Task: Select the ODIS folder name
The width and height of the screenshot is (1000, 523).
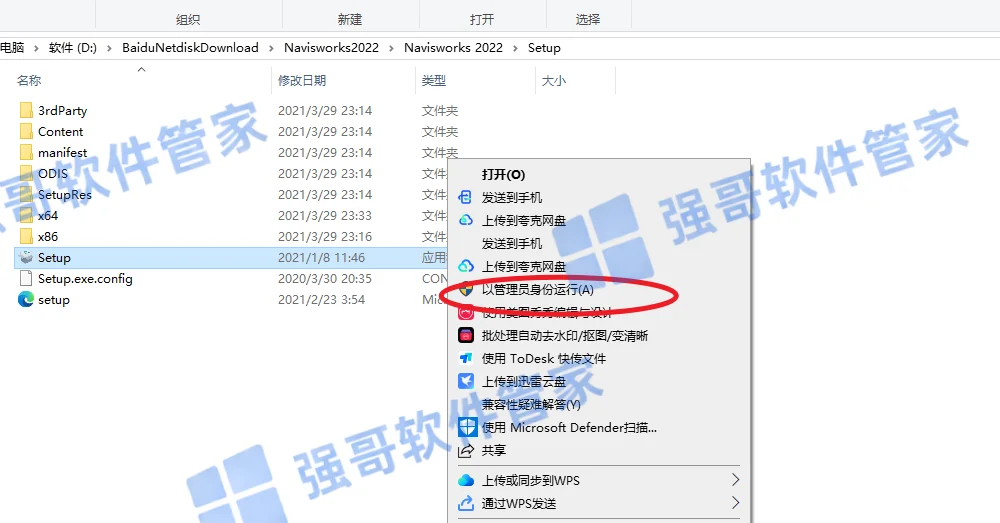Action: tap(53, 173)
